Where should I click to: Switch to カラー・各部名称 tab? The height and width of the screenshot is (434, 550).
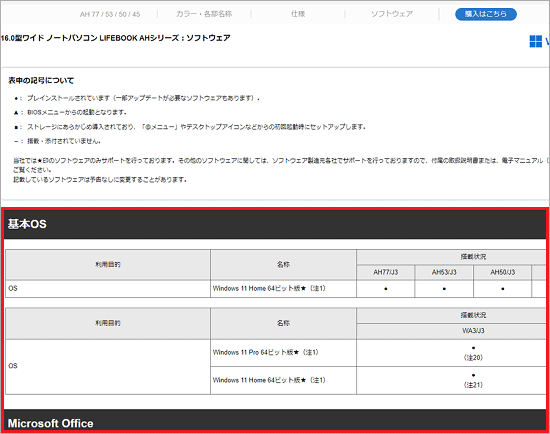[x=204, y=14]
